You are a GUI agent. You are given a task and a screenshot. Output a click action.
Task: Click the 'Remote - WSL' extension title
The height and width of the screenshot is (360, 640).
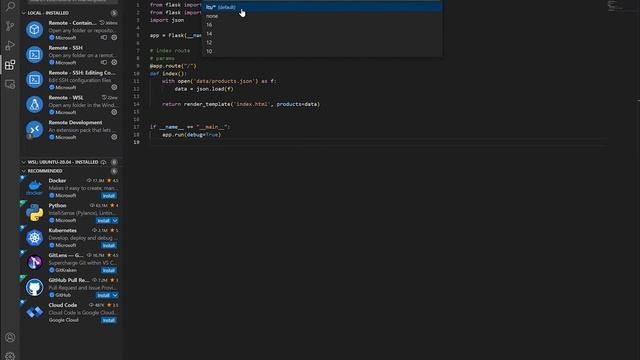[66, 98]
